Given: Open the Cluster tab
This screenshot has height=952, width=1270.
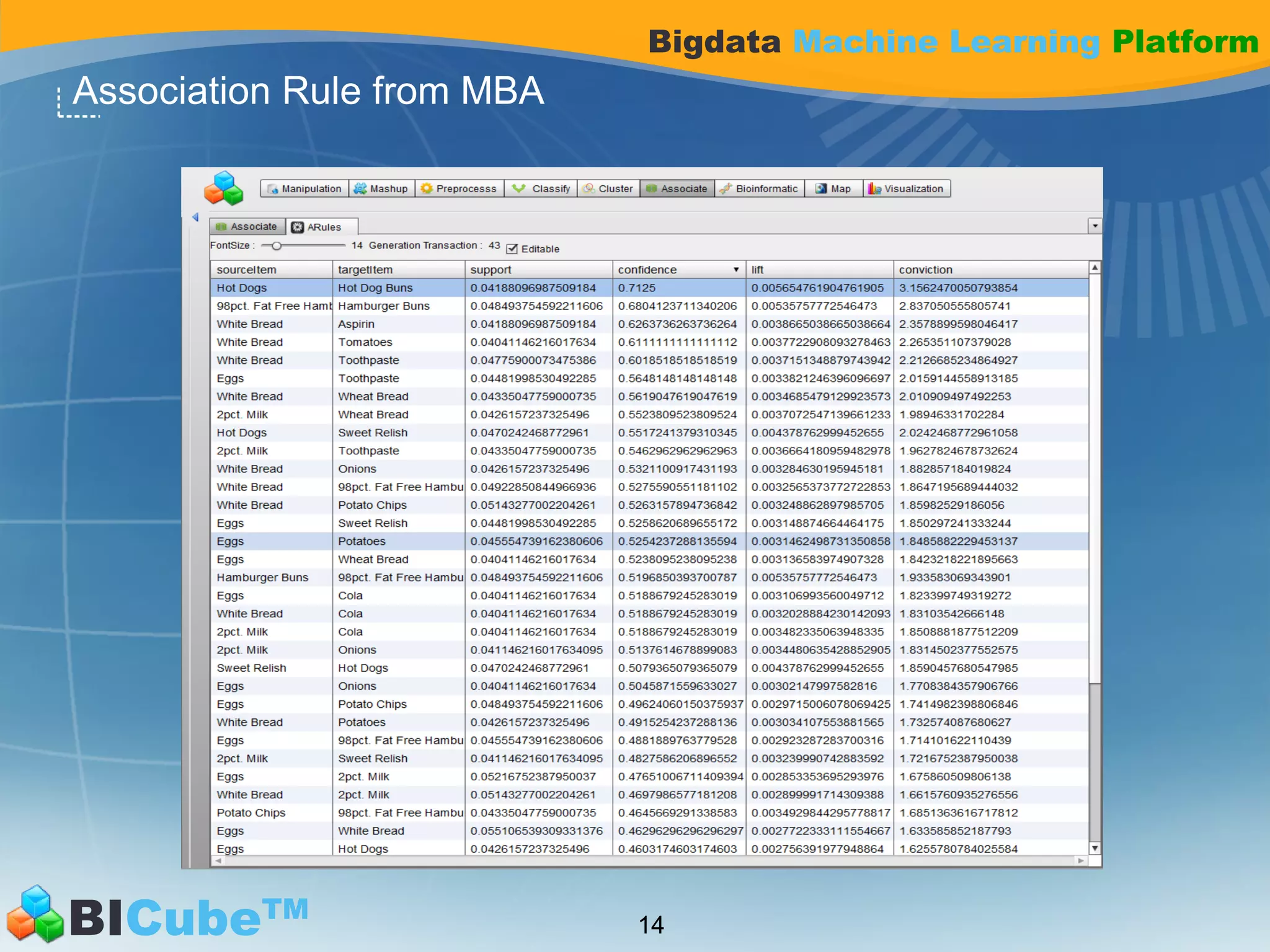Looking at the screenshot, I should click(608, 188).
